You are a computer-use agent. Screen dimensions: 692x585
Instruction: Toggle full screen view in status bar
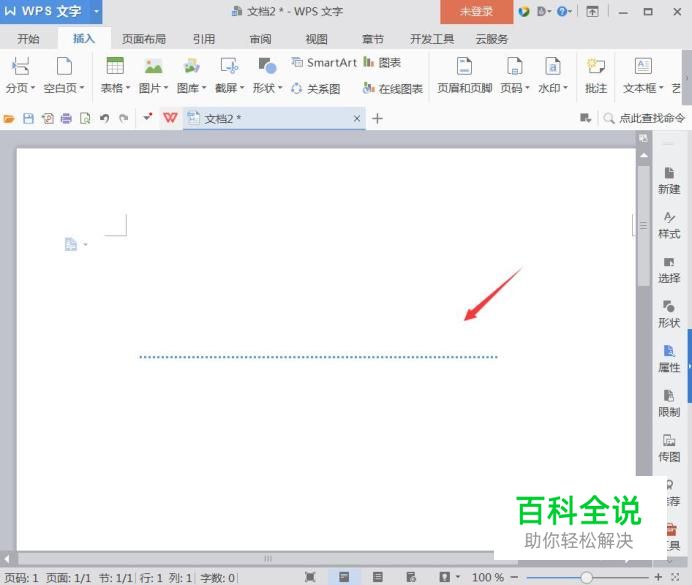(x=310, y=577)
